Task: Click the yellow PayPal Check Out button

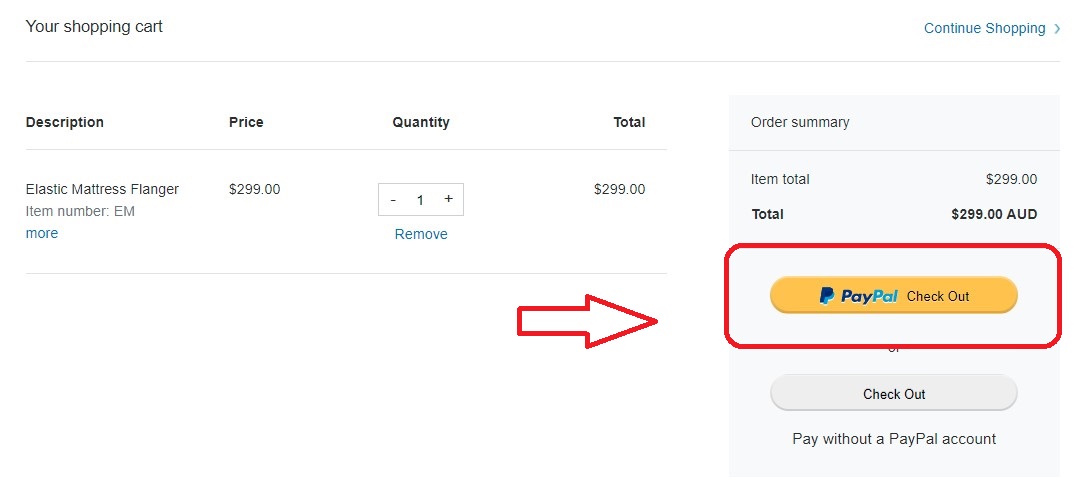Action: 893,296
